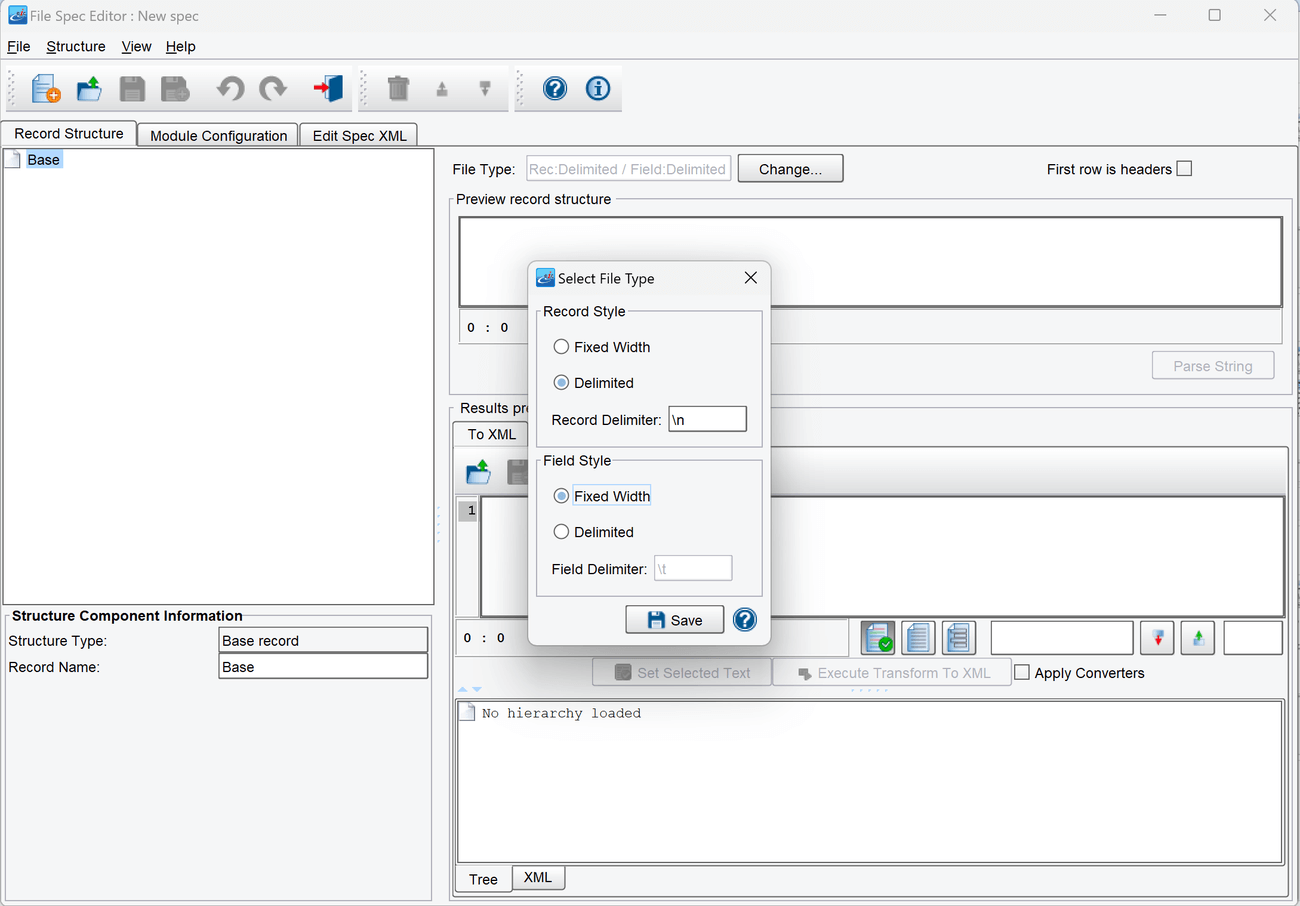
Task: Switch to the Tree tab
Action: pyautogui.click(x=483, y=879)
